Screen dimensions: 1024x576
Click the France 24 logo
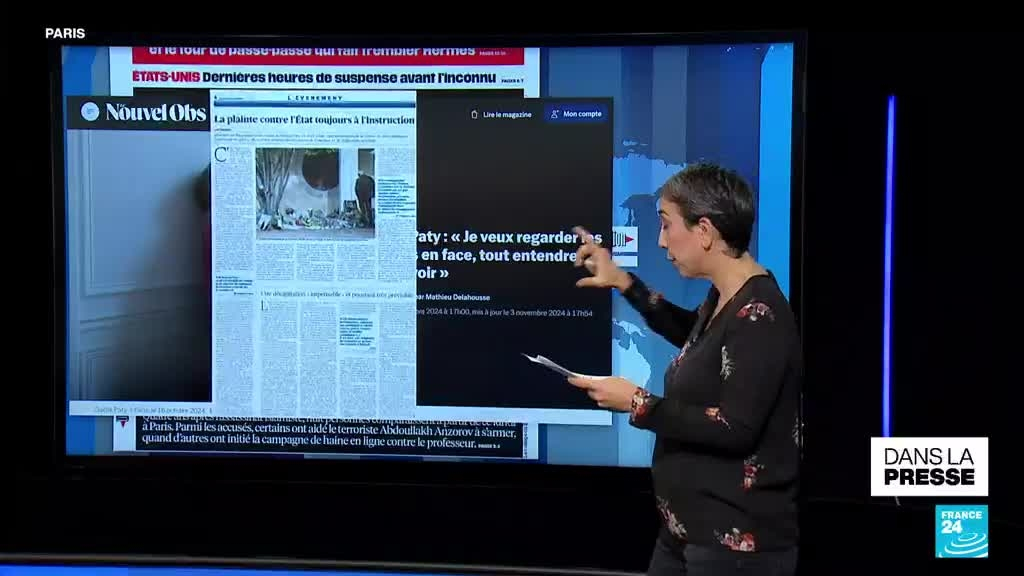click(x=961, y=532)
